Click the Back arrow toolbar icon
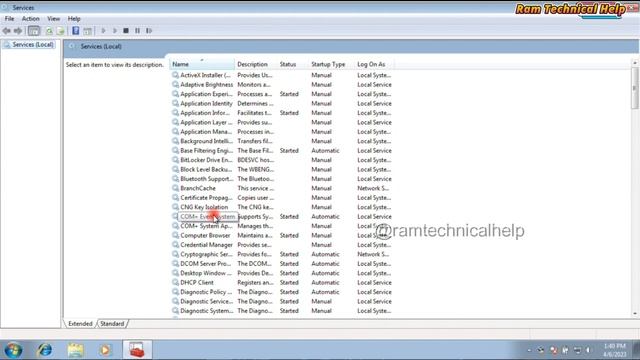Image resolution: width=640 pixels, height=360 pixels. [7, 31]
